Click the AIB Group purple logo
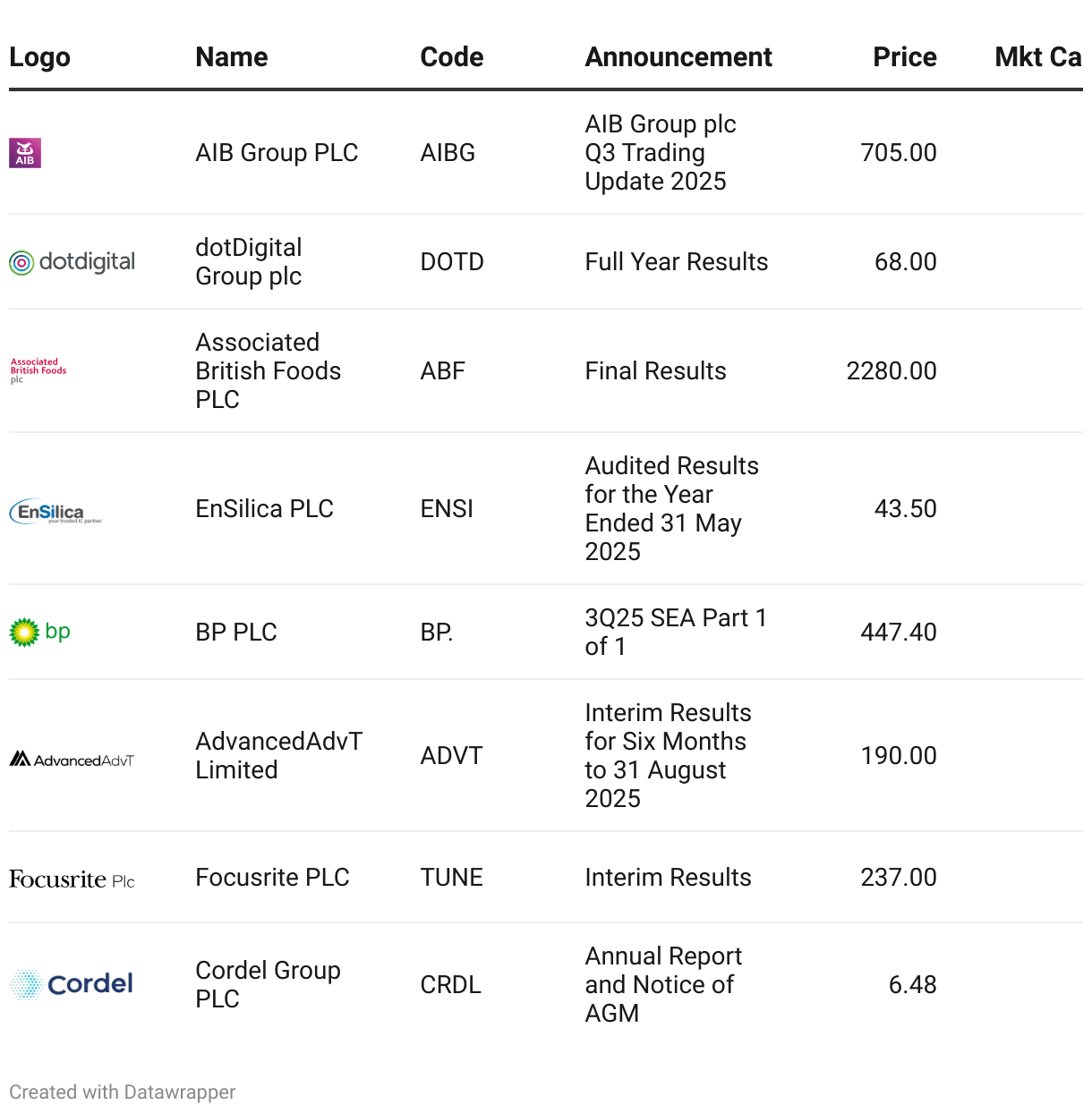The height and width of the screenshot is (1113, 1092). coord(25,153)
